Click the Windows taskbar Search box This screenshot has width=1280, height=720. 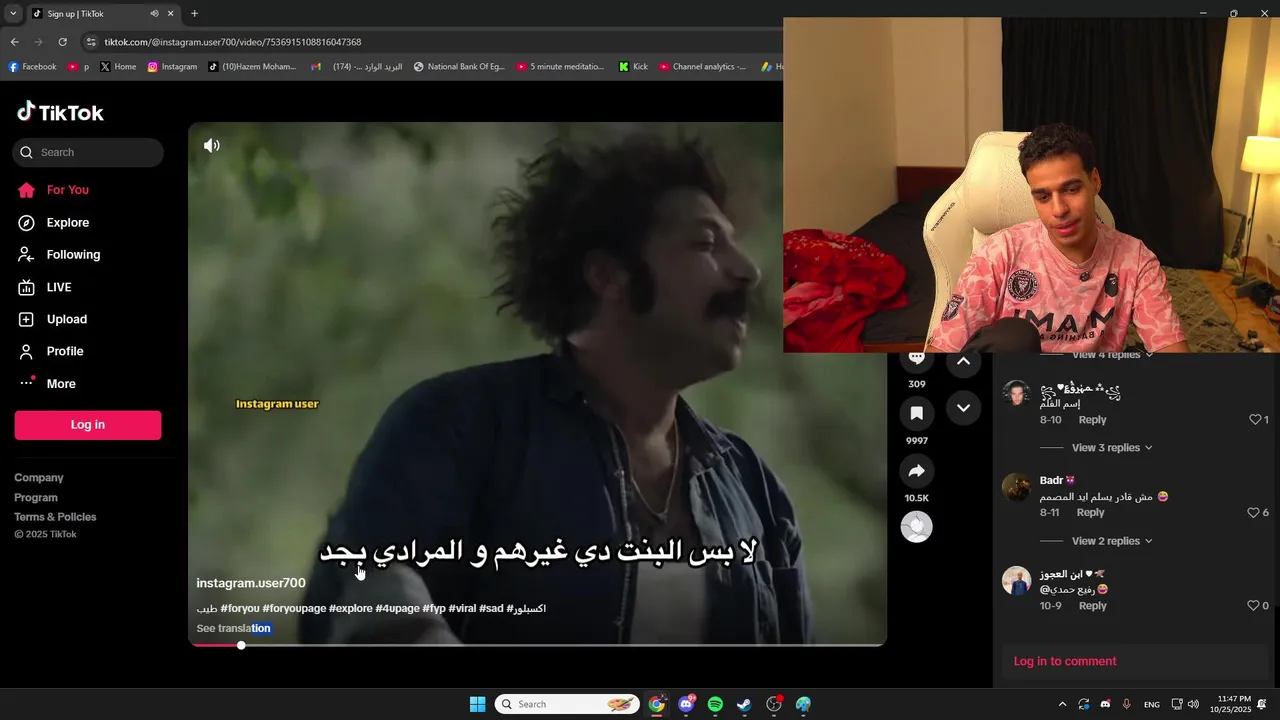tap(567, 704)
